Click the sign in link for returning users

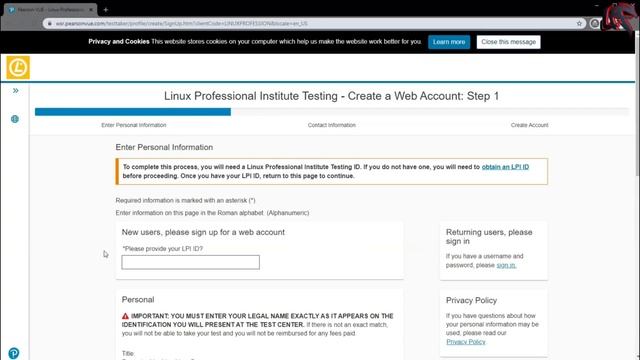pyautogui.click(x=506, y=265)
